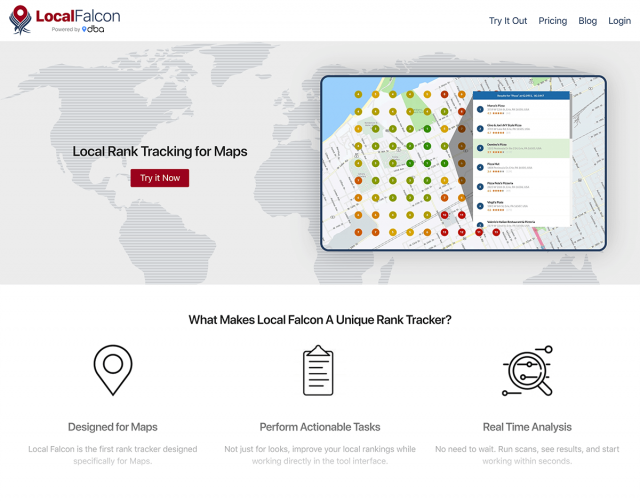Click the Perform Actionable Tasks heading

(x=320, y=427)
